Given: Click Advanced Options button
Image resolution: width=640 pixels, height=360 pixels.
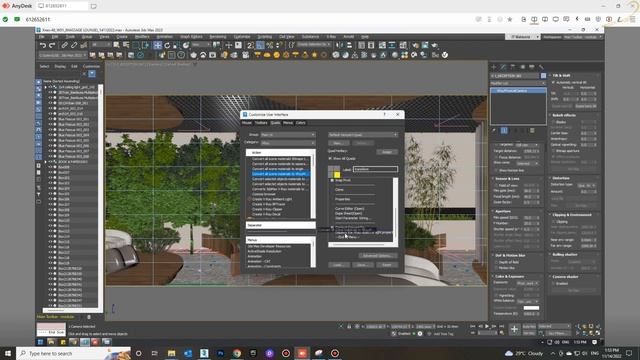Looking at the screenshot, I should tap(377, 256).
